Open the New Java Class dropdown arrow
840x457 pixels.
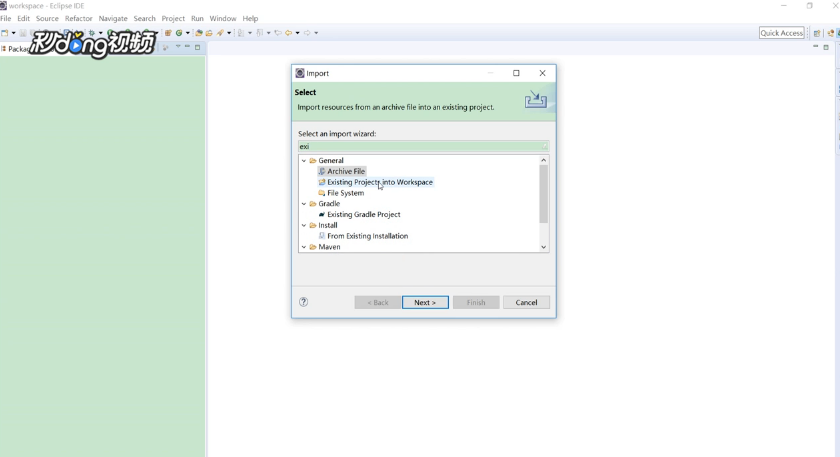188,33
